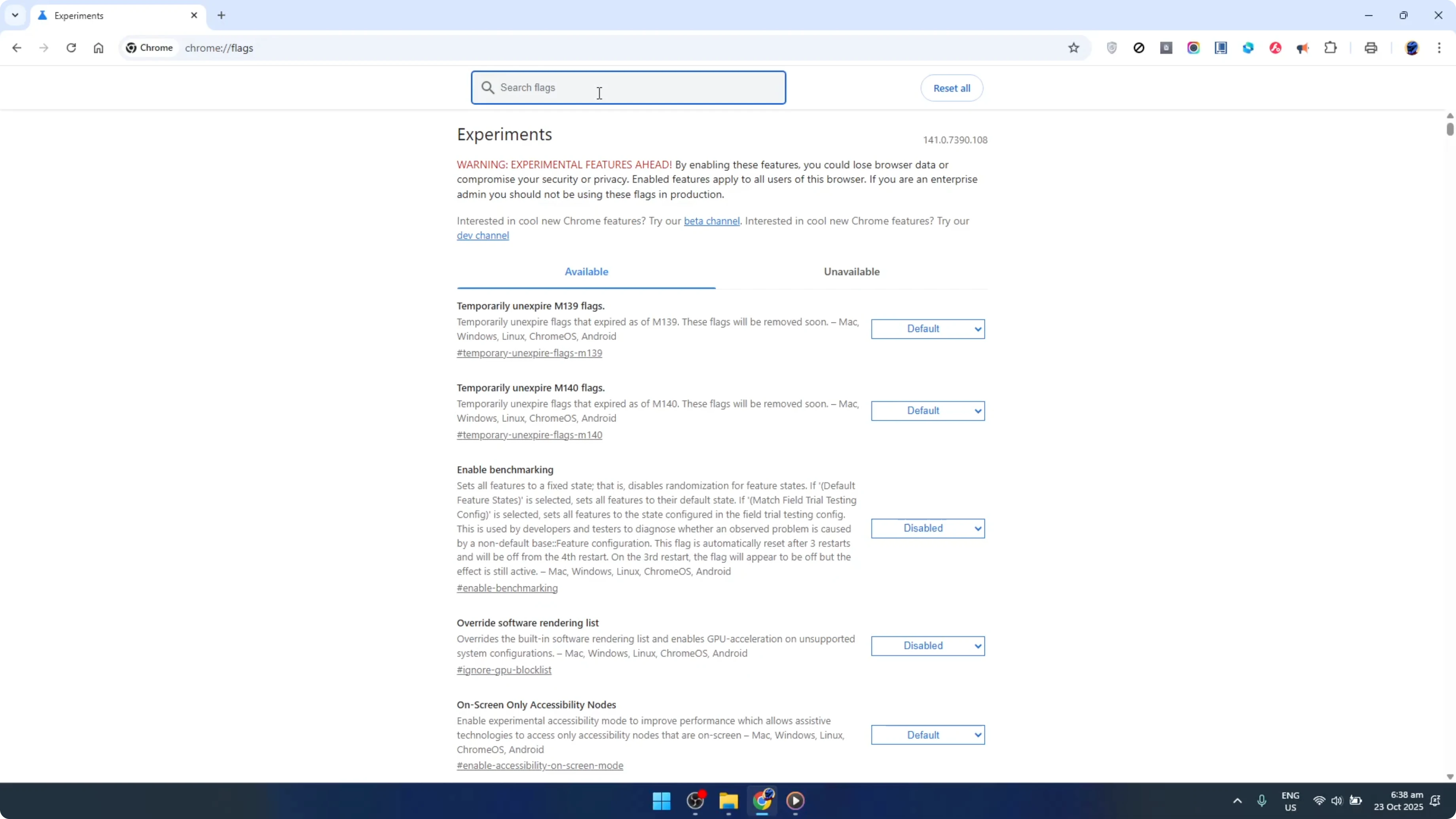Click the reload page icon
1456x819 pixels.
71,48
